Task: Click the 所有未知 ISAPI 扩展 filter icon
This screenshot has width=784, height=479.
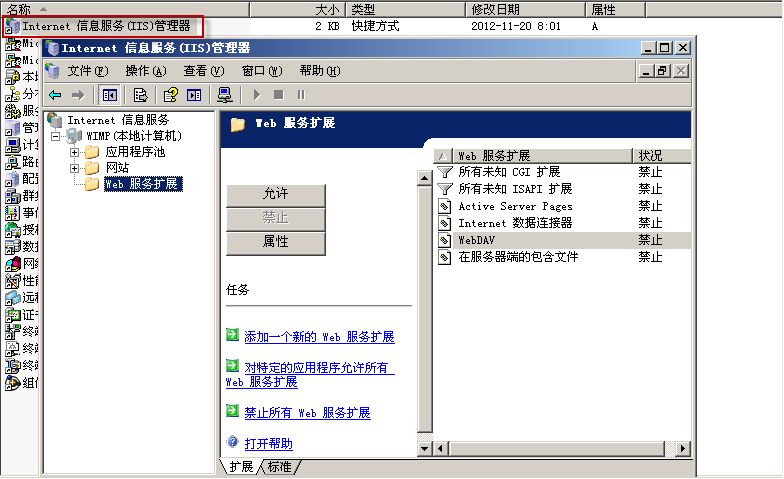Action: pyautogui.click(x=444, y=189)
